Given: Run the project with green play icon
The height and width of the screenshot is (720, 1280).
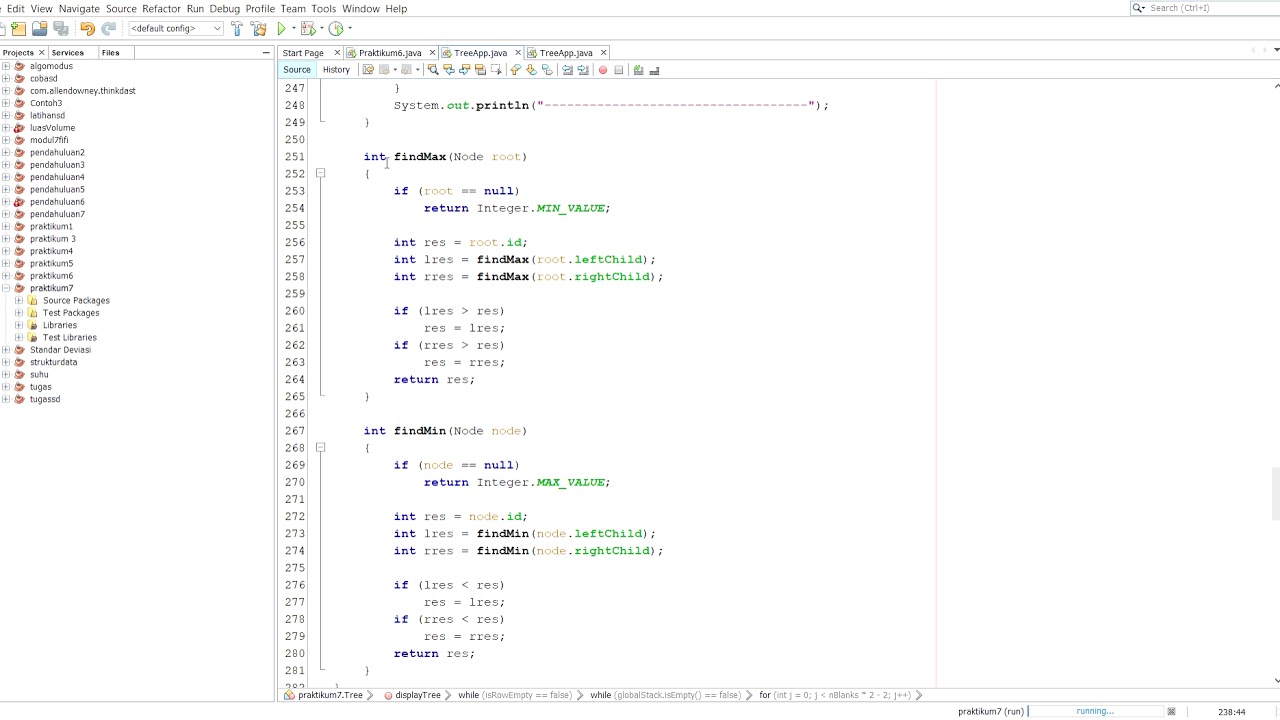Looking at the screenshot, I should click(x=281, y=29).
